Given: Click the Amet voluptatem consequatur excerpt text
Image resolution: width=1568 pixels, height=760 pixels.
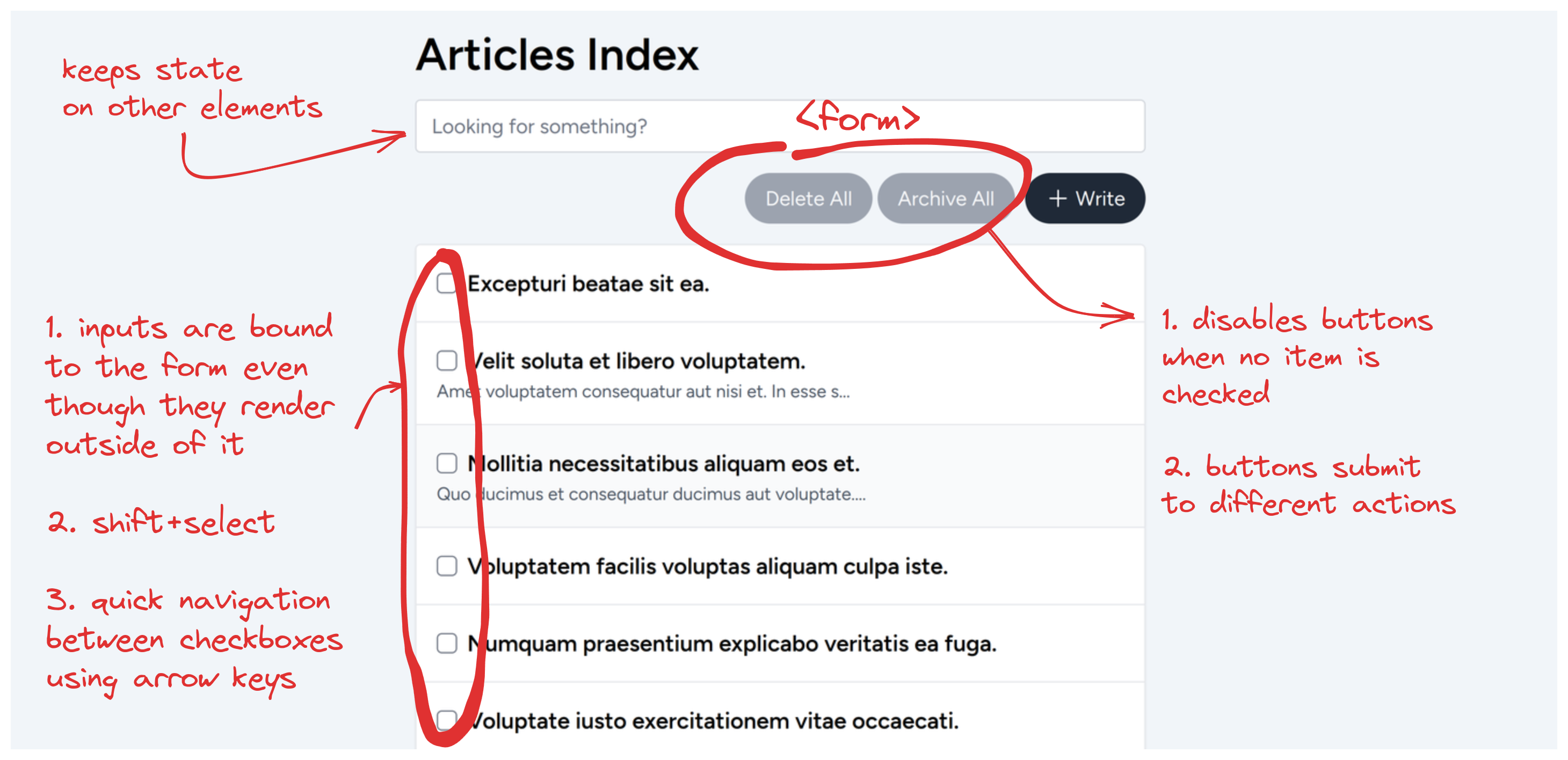Looking at the screenshot, I should [x=643, y=391].
